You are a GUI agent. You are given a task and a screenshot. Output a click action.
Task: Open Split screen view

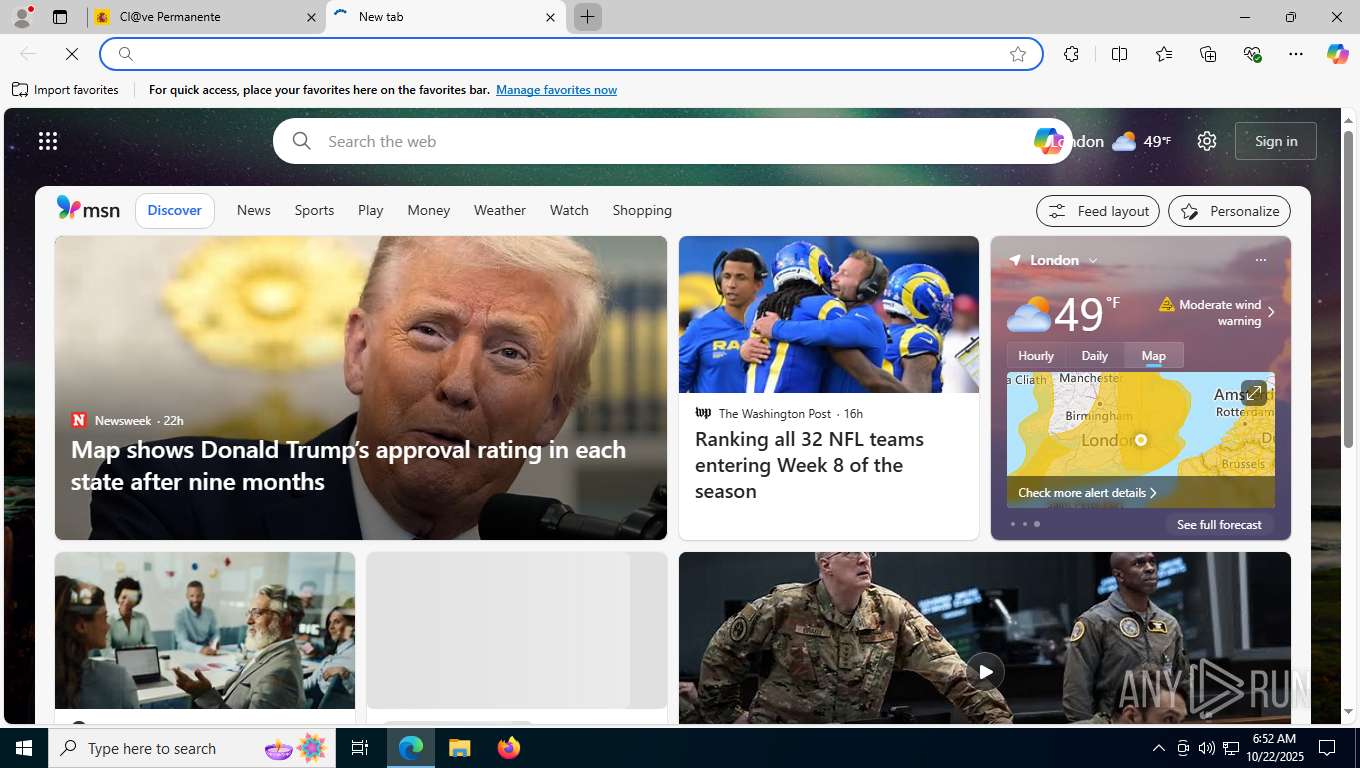pyautogui.click(x=1119, y=54)
